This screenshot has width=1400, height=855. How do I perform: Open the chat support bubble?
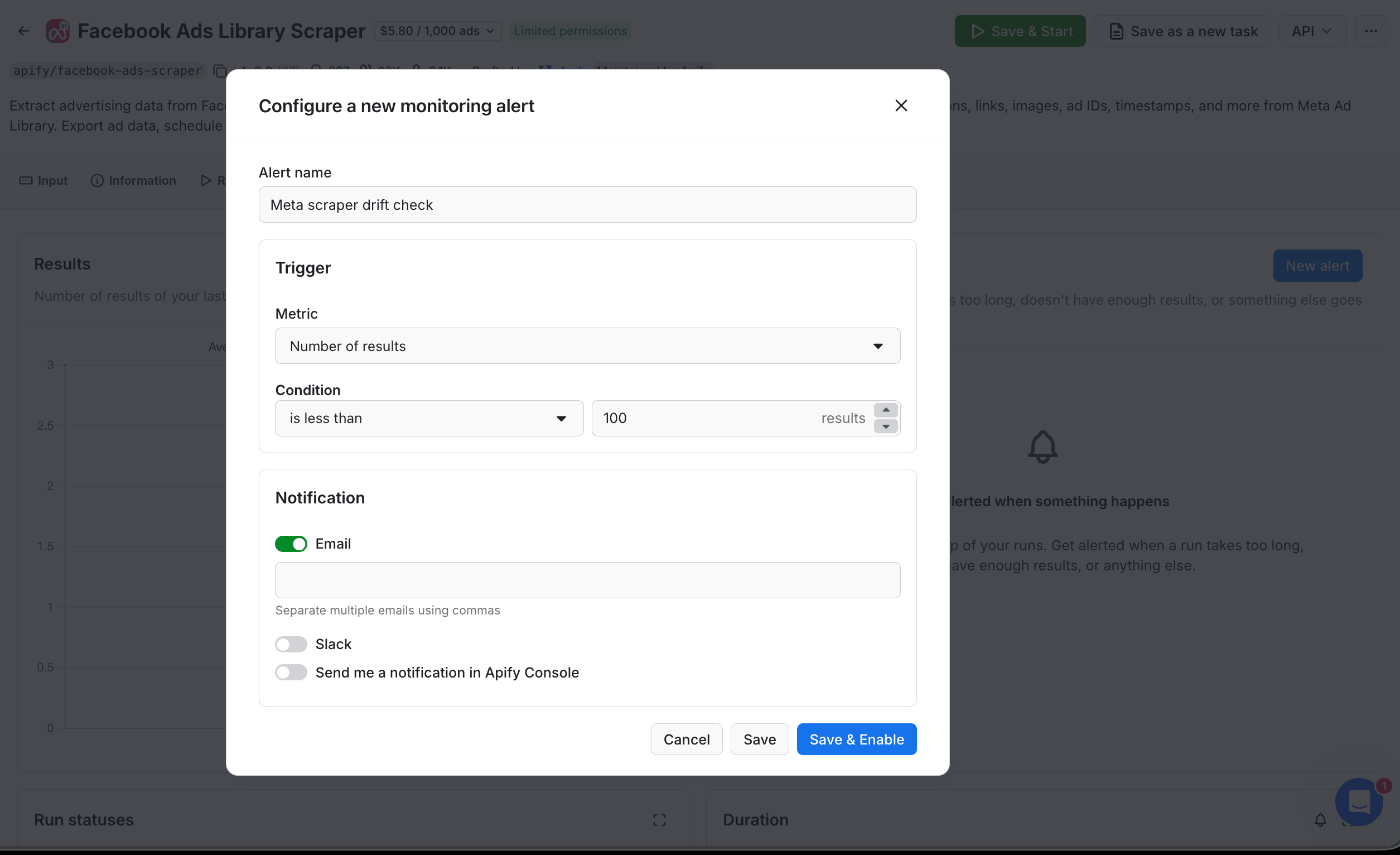(x=1359, y=801)
